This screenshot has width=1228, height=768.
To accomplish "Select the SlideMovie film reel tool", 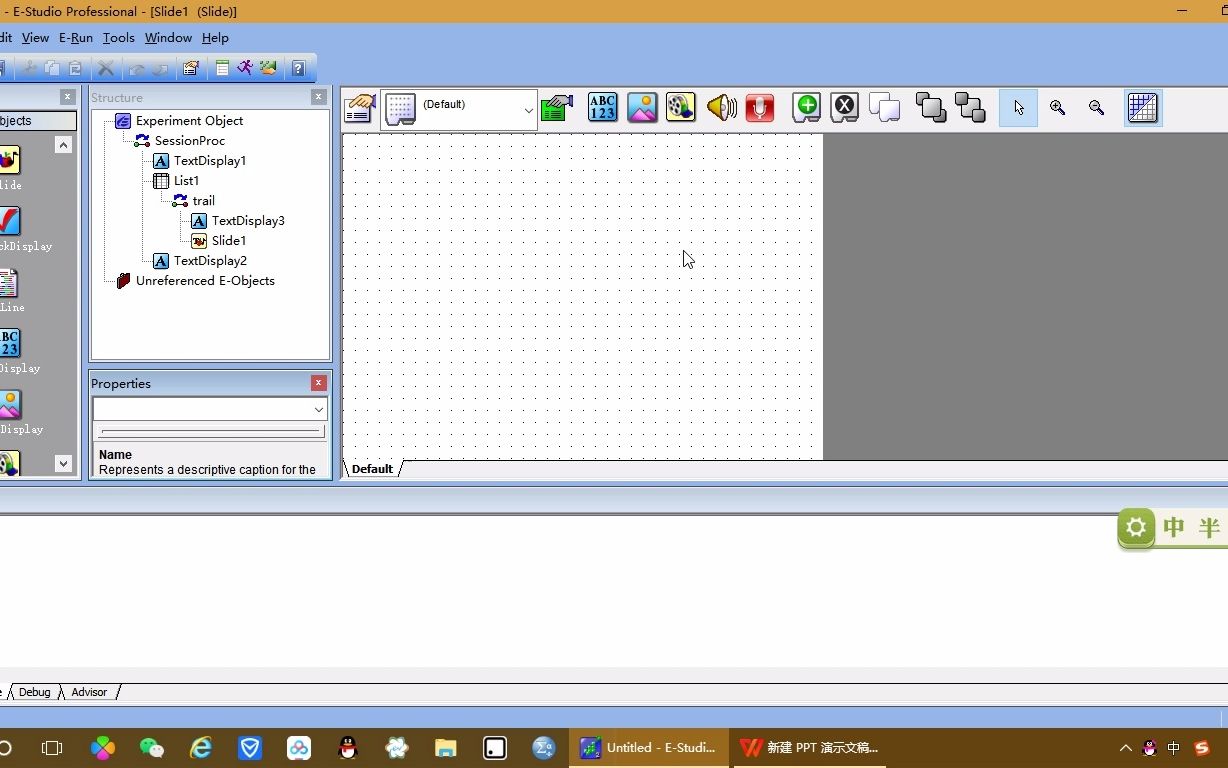I will [x=681, y=108].
